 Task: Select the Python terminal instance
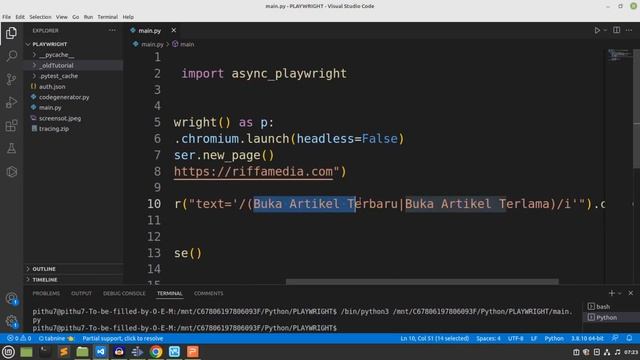(610, 317)
